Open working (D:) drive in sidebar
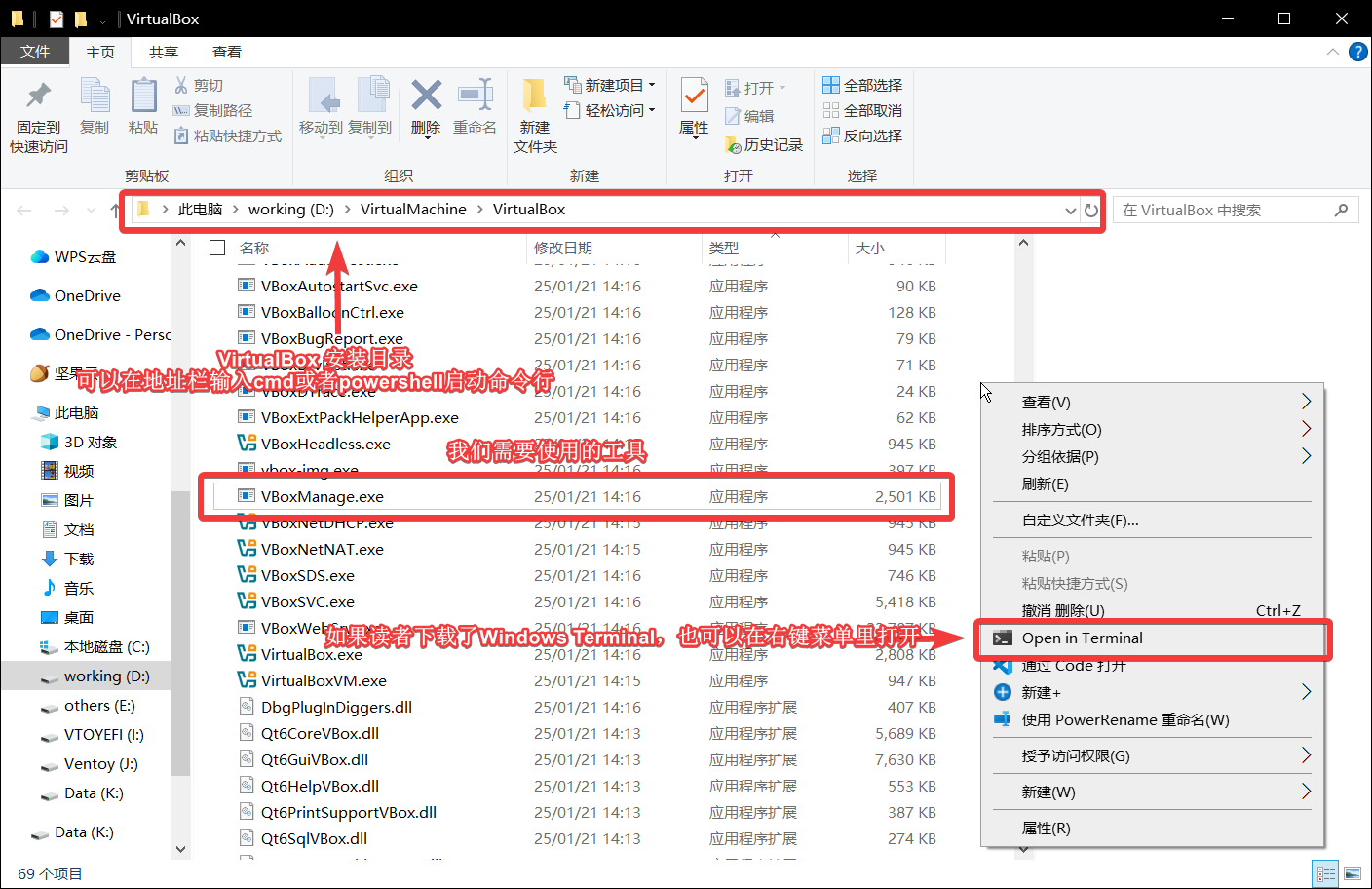Image resolution: width=1372 pixels, height=889 pixels. (x=106, y=676)
